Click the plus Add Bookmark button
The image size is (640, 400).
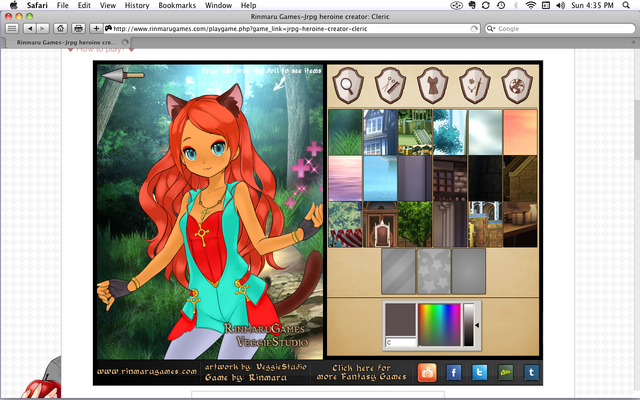pyautogui.click(x=96, y=29)
